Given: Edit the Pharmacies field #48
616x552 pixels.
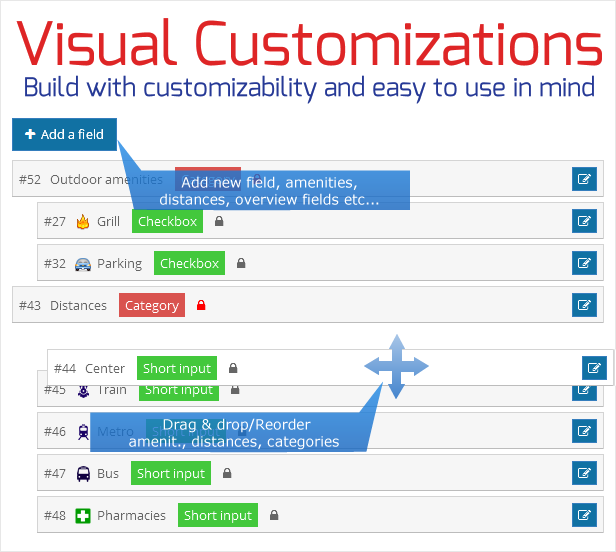Looking at the screenshot, I should point(584,515).
